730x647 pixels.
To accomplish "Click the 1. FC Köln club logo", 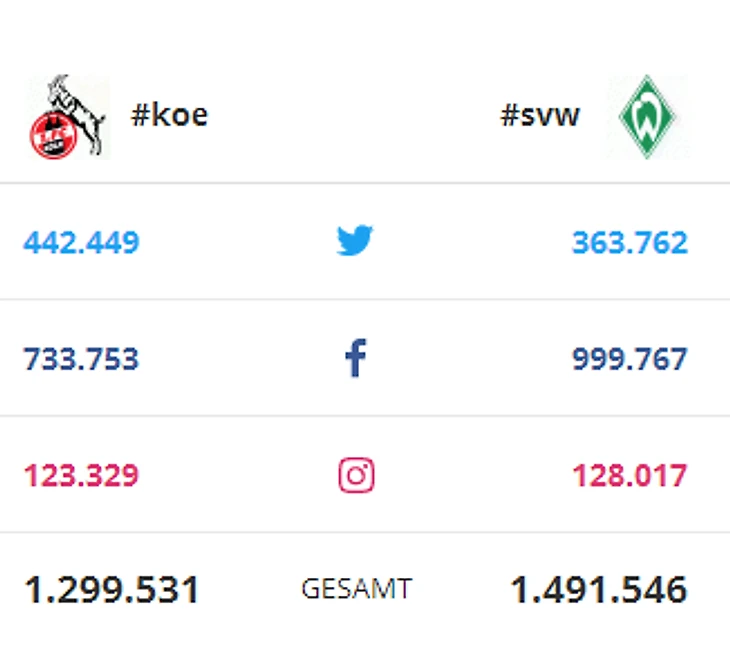I will (66, 117).
